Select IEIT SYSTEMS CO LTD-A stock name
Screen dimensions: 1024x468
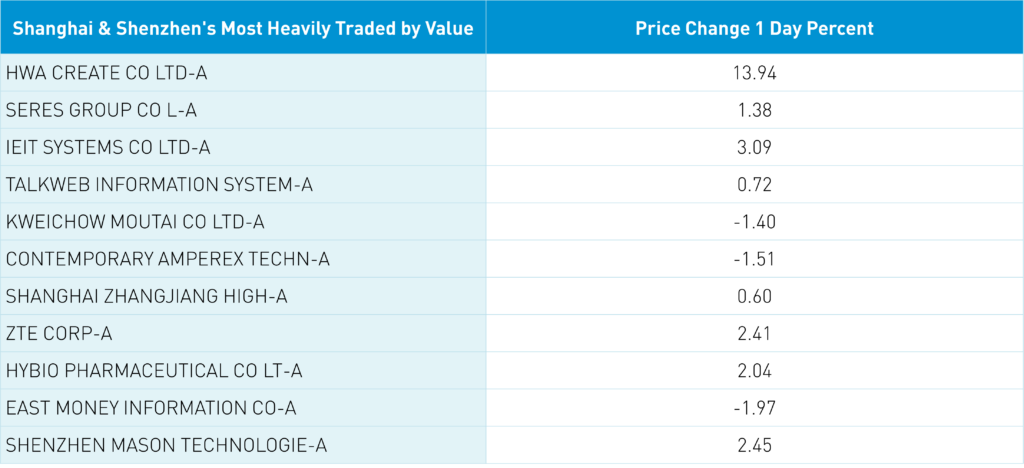108,148
